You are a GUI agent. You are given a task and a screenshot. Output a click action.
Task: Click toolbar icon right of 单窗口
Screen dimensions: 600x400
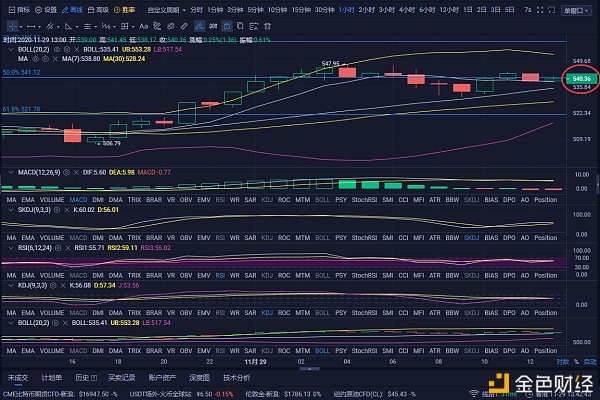(594, 9)
